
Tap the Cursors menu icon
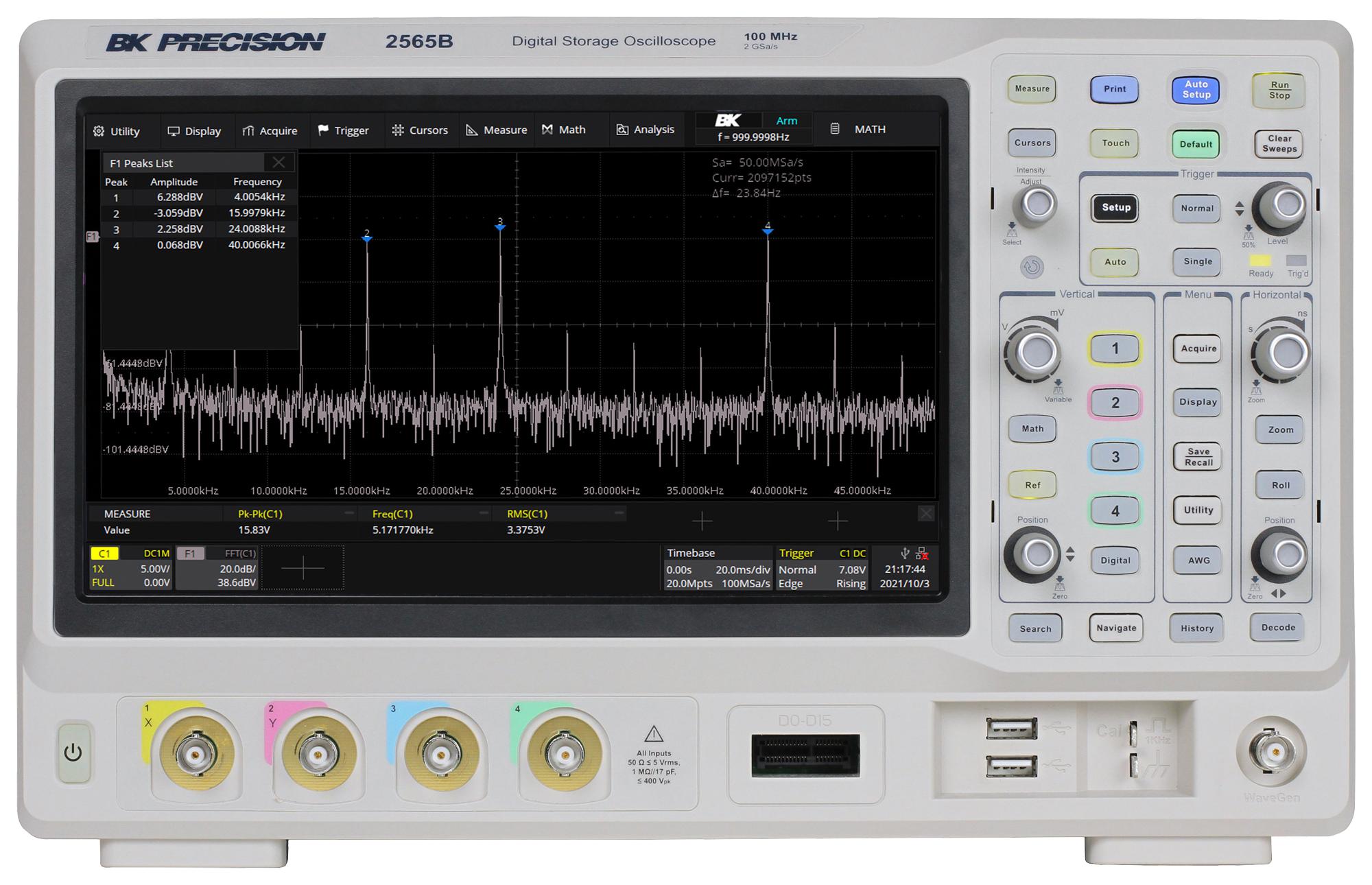pos(397,130)
